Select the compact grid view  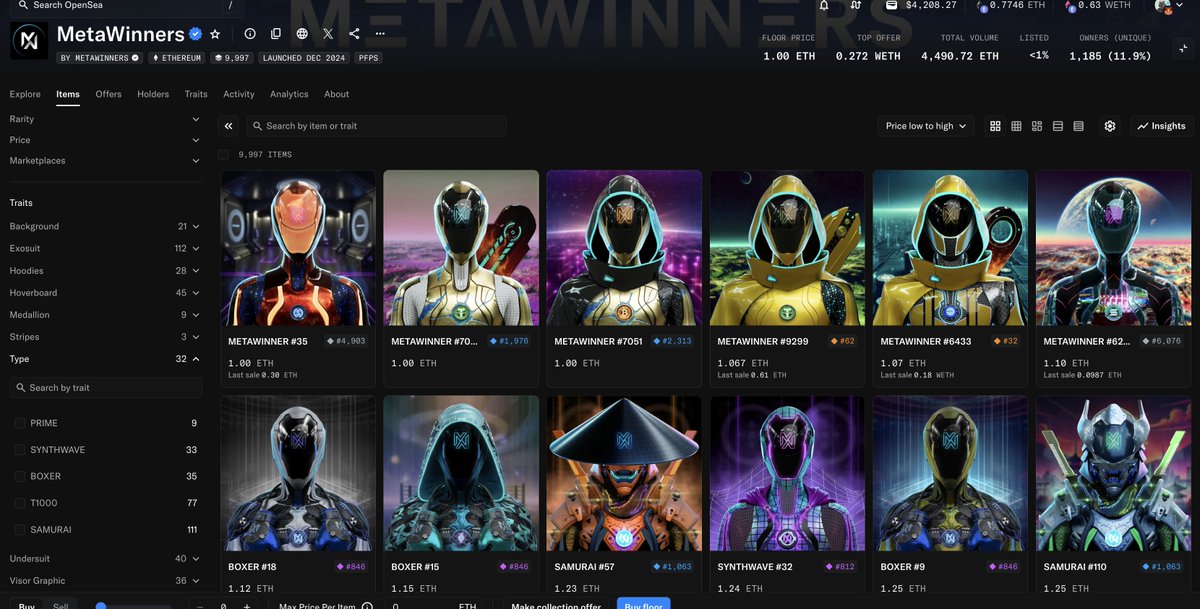pos(1016,126)
